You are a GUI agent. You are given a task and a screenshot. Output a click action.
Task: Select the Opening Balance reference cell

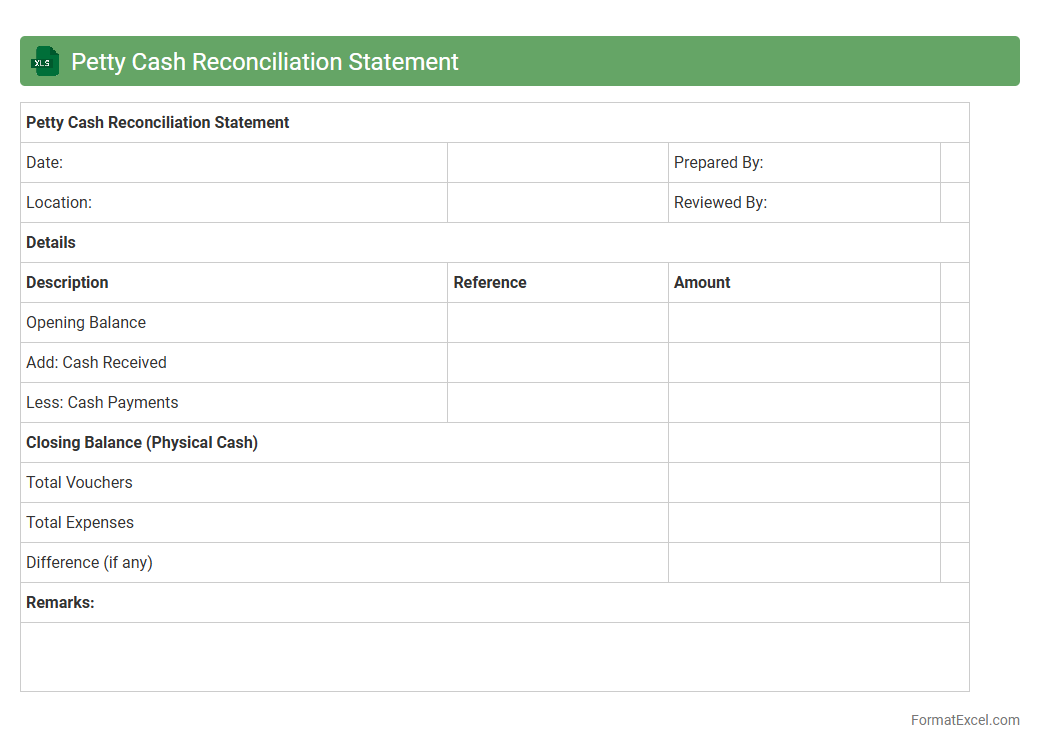pos(557,323)
